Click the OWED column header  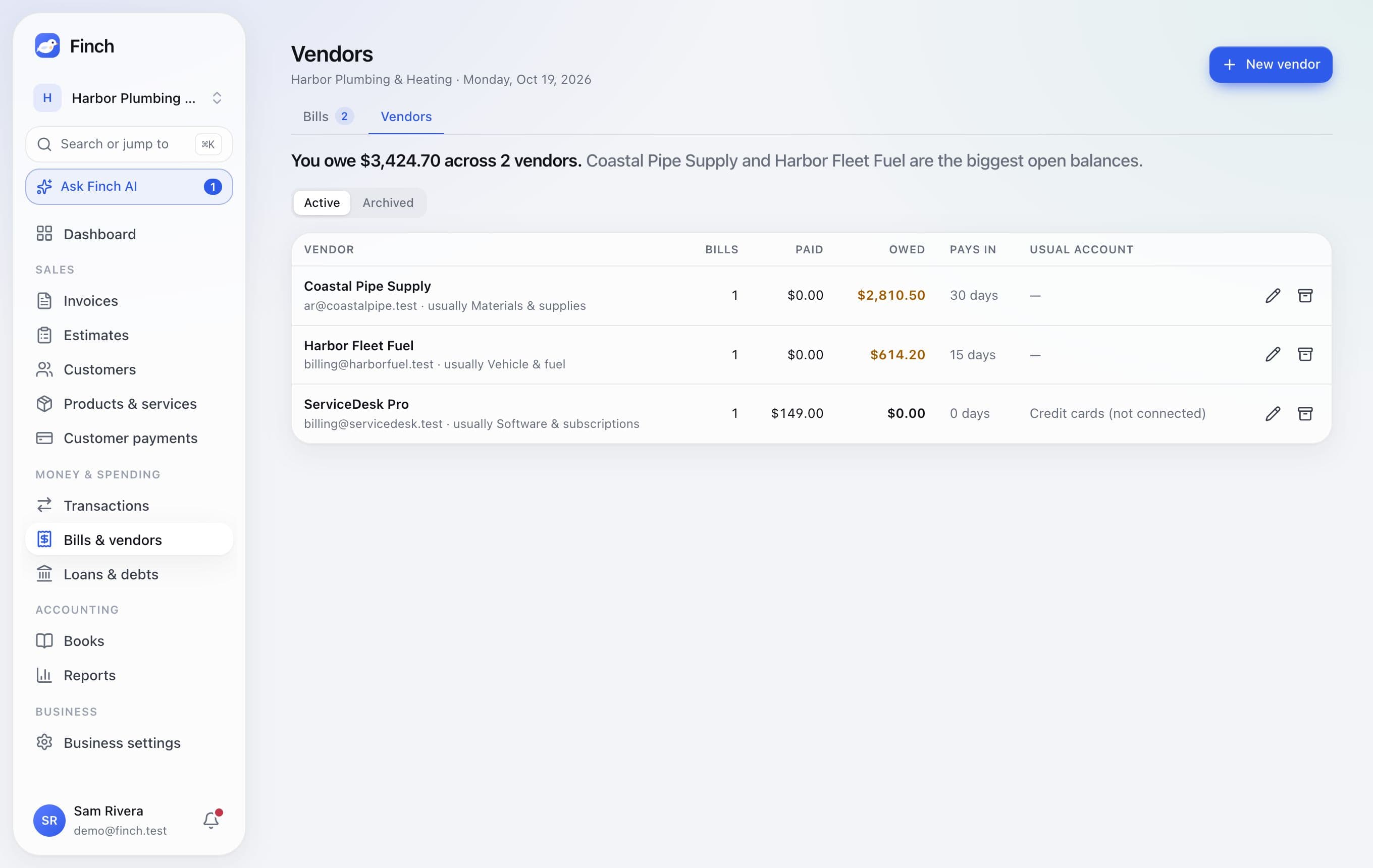pos(907,249)
